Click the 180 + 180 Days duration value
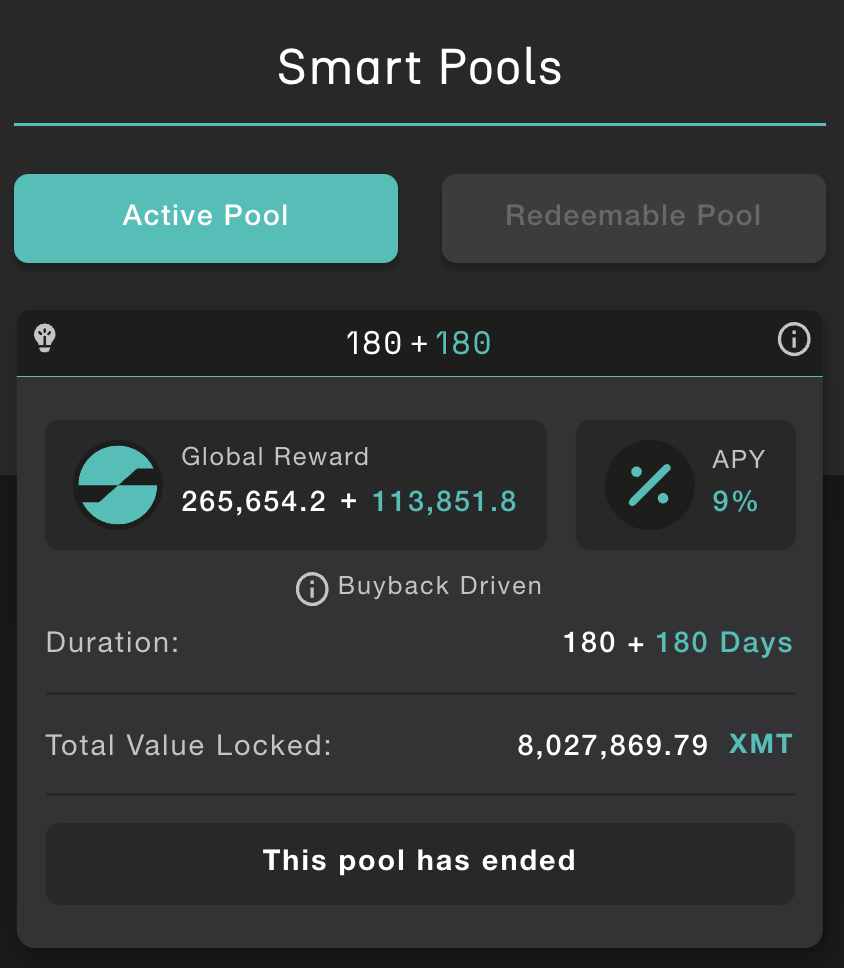The image size is (844, 968). 678,643
